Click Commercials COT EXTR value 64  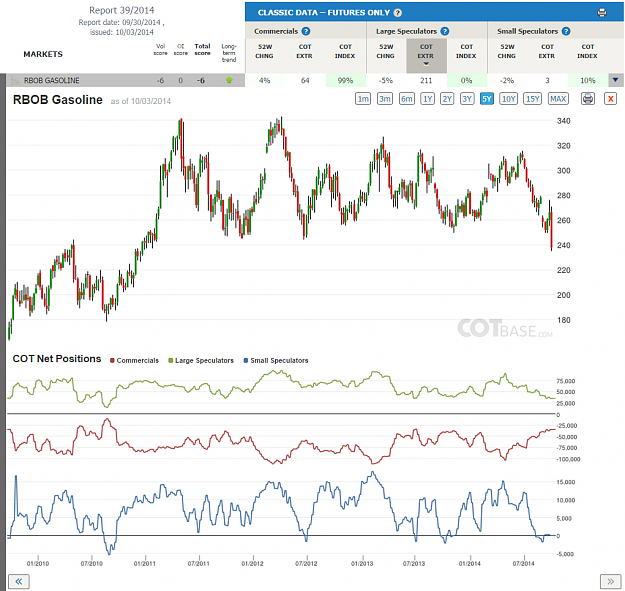305,81
